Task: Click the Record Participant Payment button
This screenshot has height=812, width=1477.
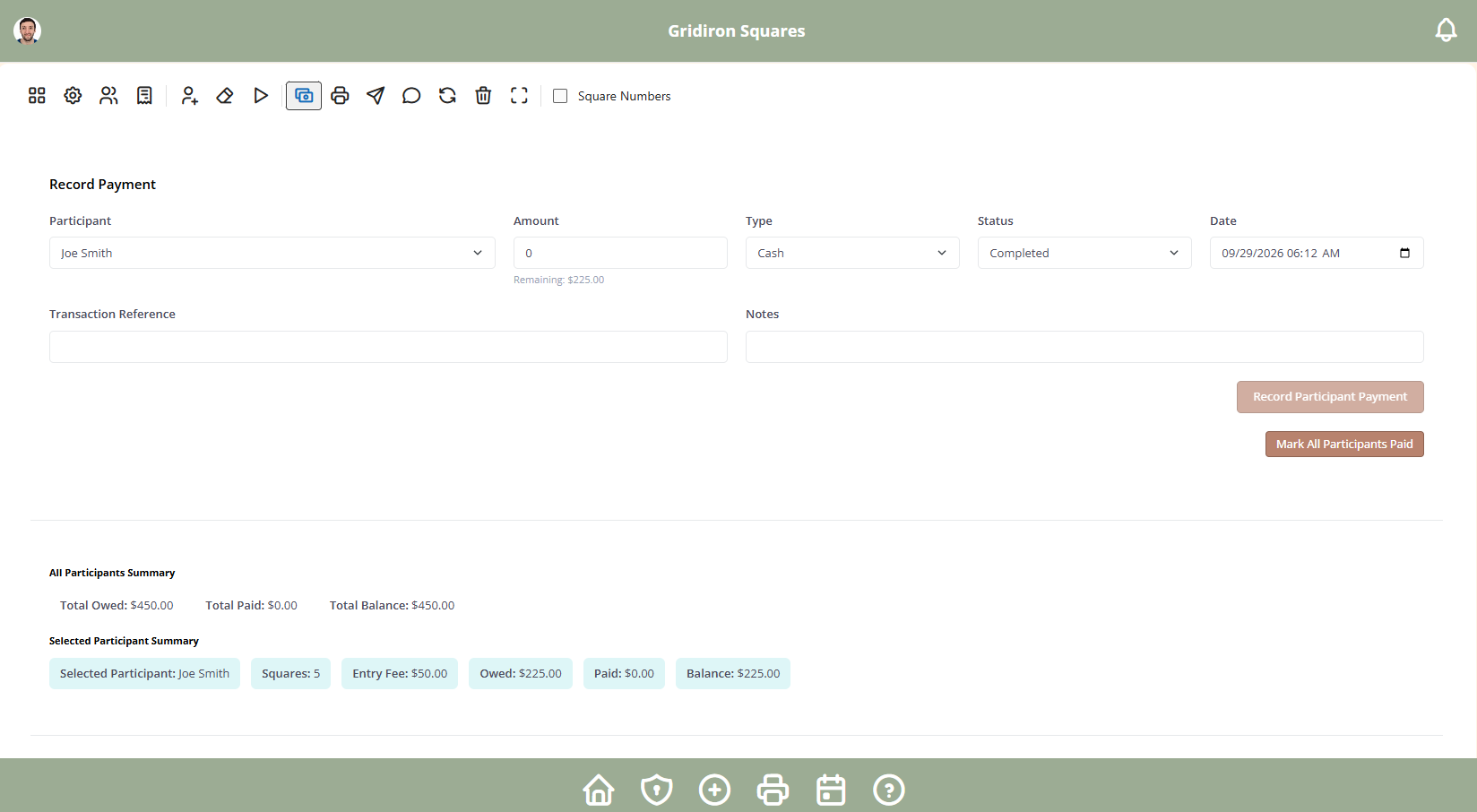Action: (x=1330, y=397)
